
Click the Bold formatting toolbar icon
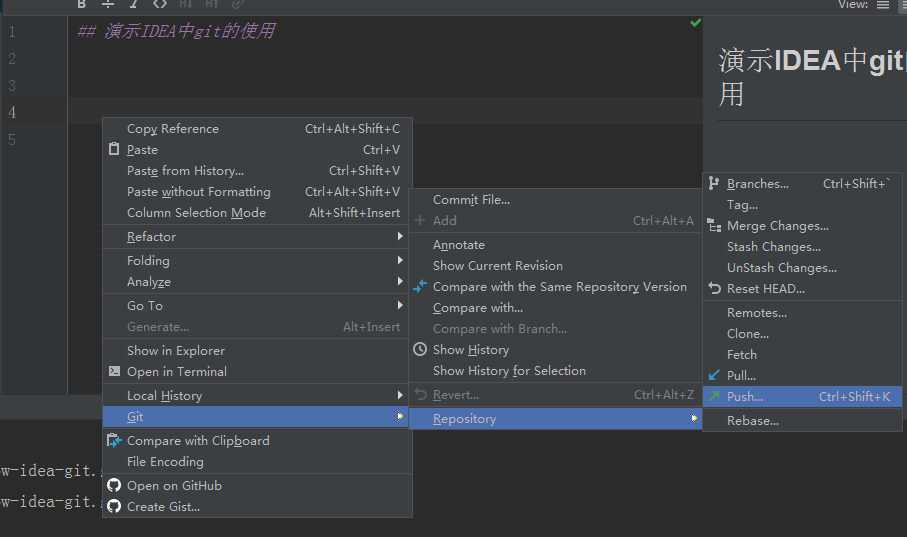click(x=82, y=5)
